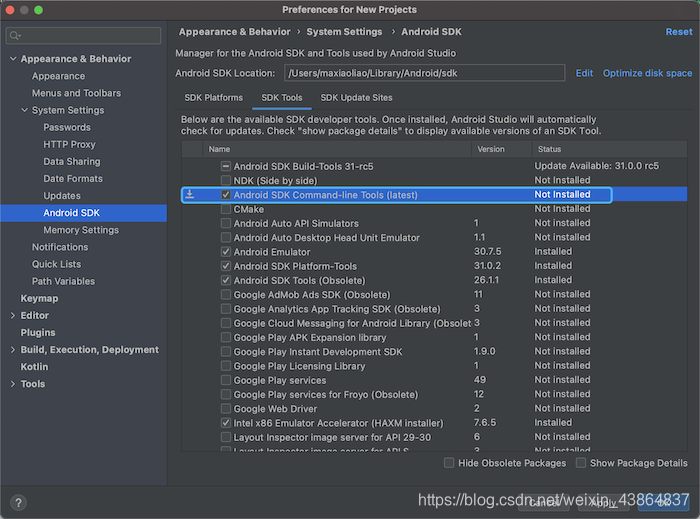Uncheck Android SDK Platform-Tools checkbox
Screen dimensions: 700x519
coord(226,266)
